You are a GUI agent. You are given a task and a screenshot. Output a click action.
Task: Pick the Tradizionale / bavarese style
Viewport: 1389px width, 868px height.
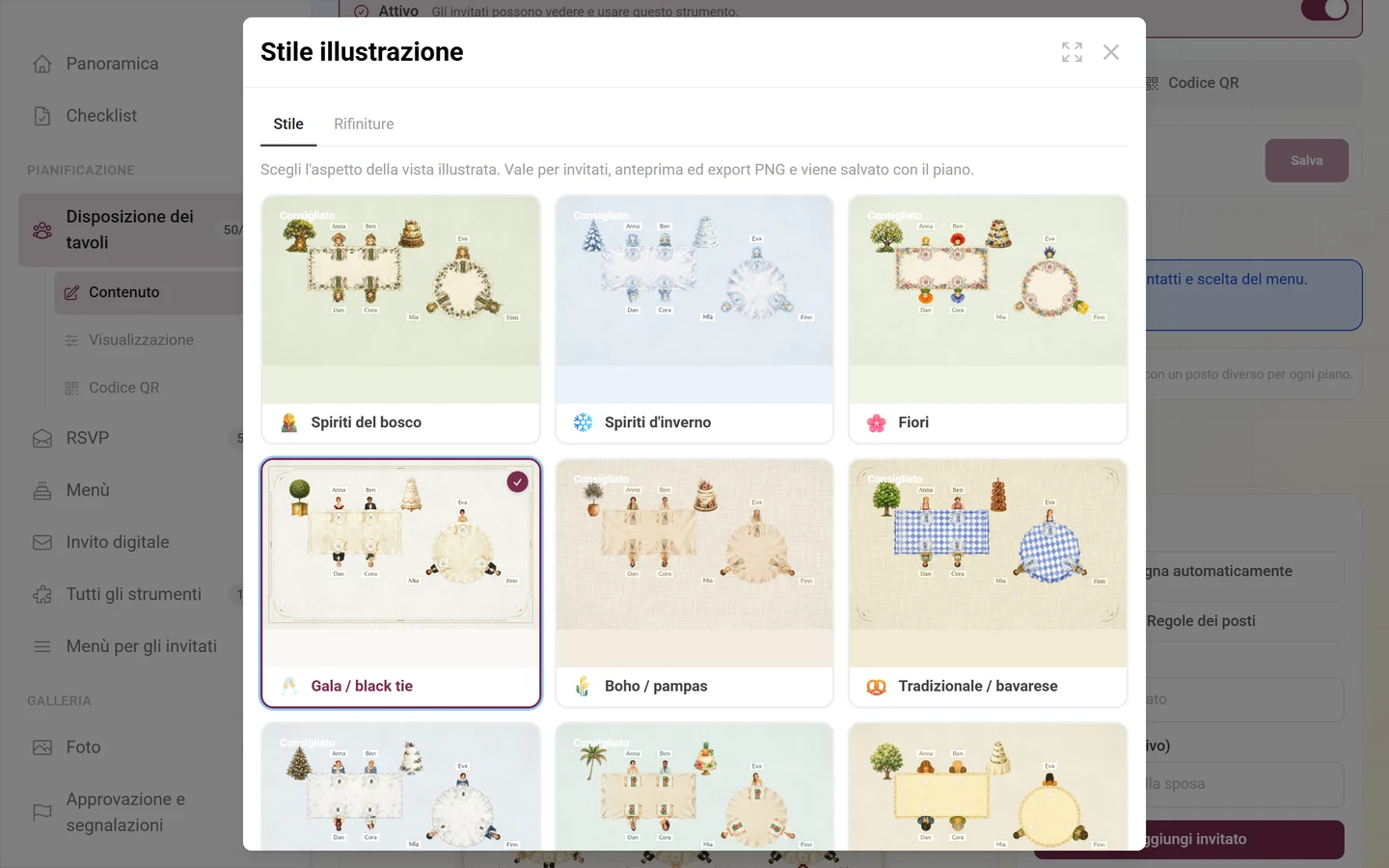[x=988, y=583]
